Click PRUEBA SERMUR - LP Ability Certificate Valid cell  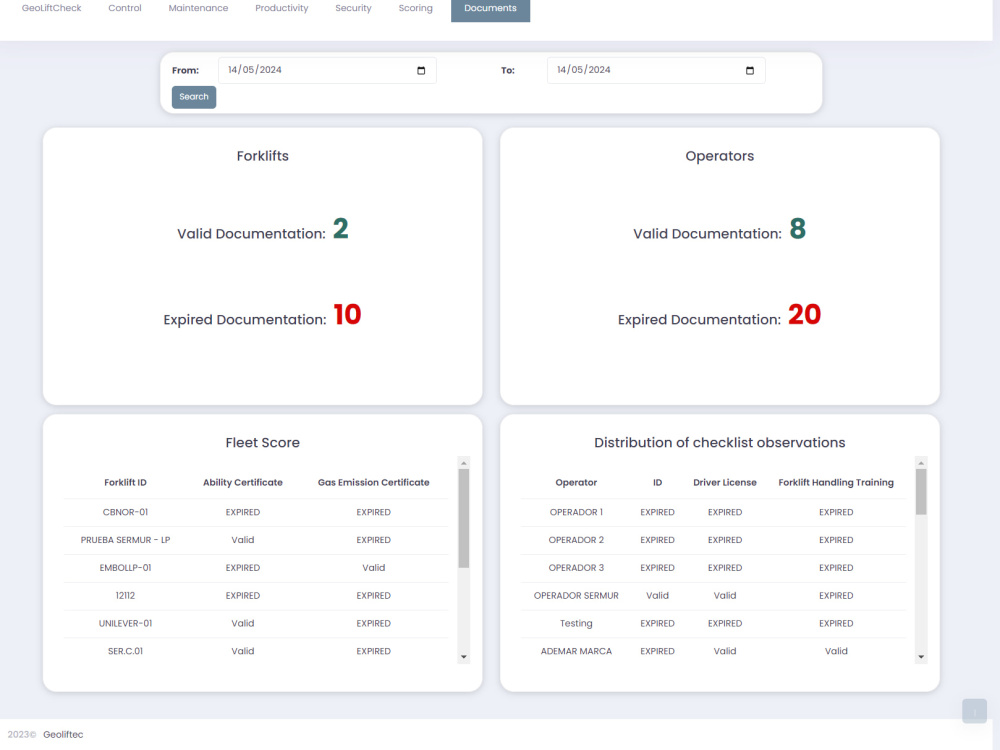pyautogui.click(x=243, y=540)
